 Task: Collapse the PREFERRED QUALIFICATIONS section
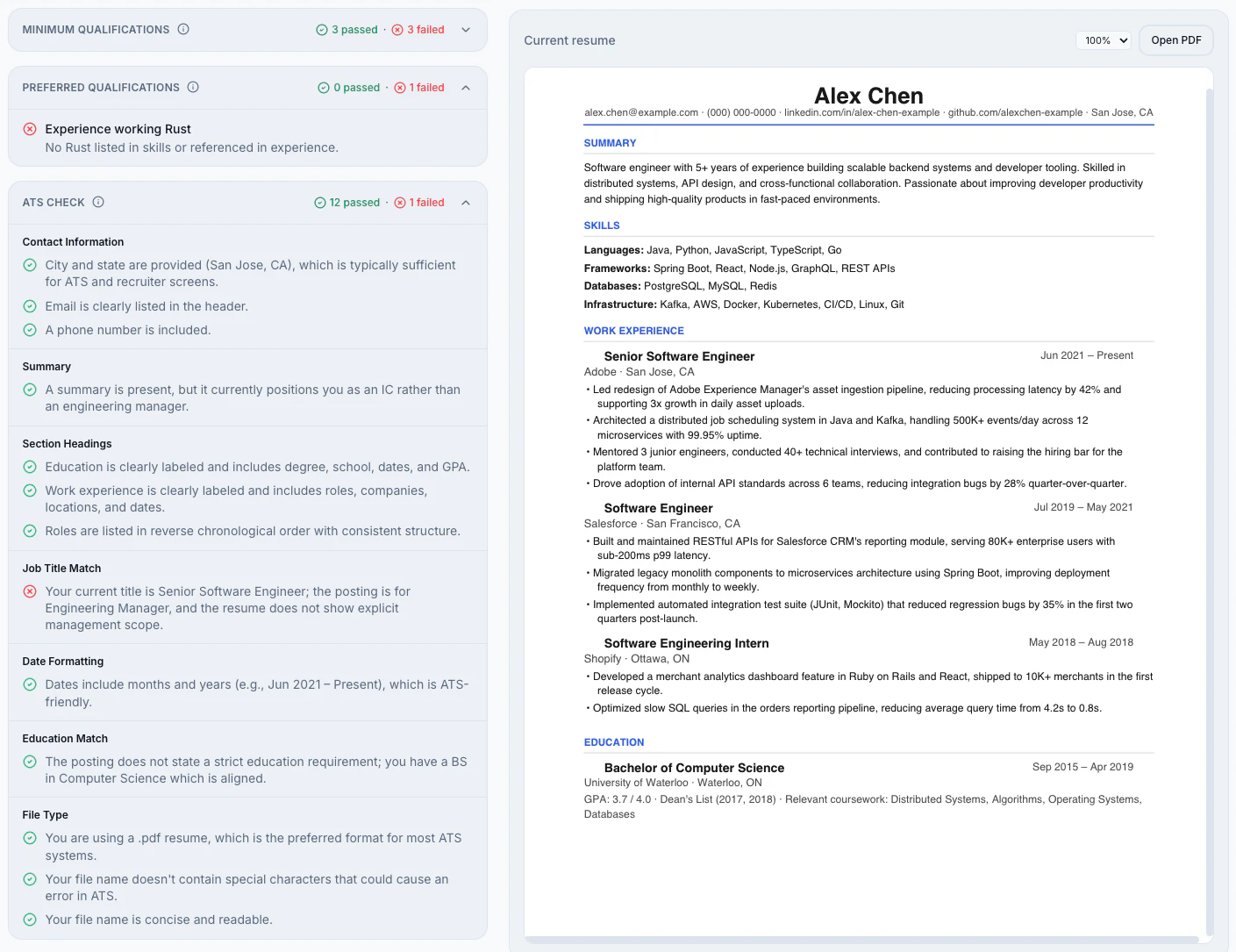[x=466, y=87]
